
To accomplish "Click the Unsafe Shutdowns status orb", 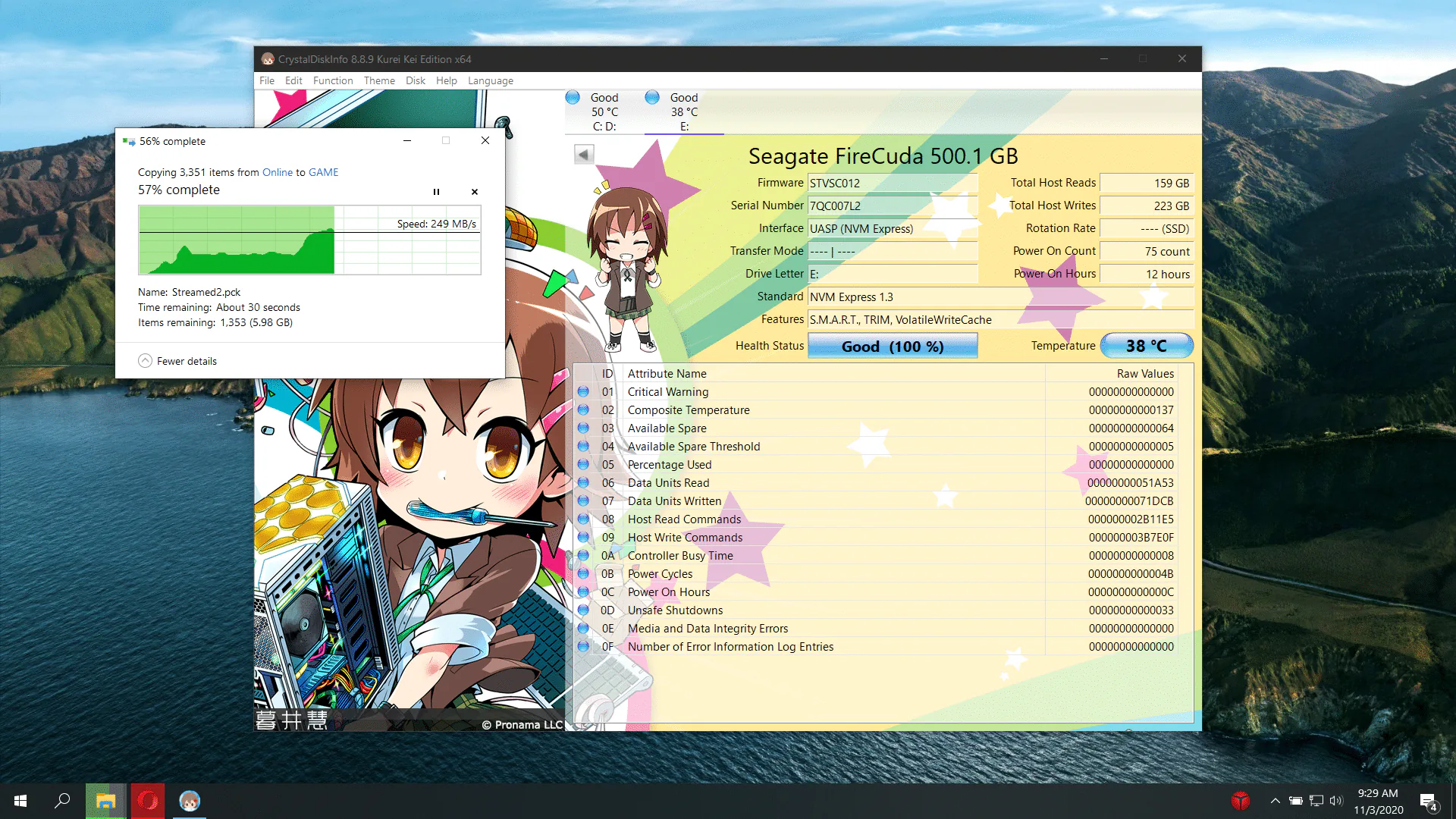I will point(583,610).
